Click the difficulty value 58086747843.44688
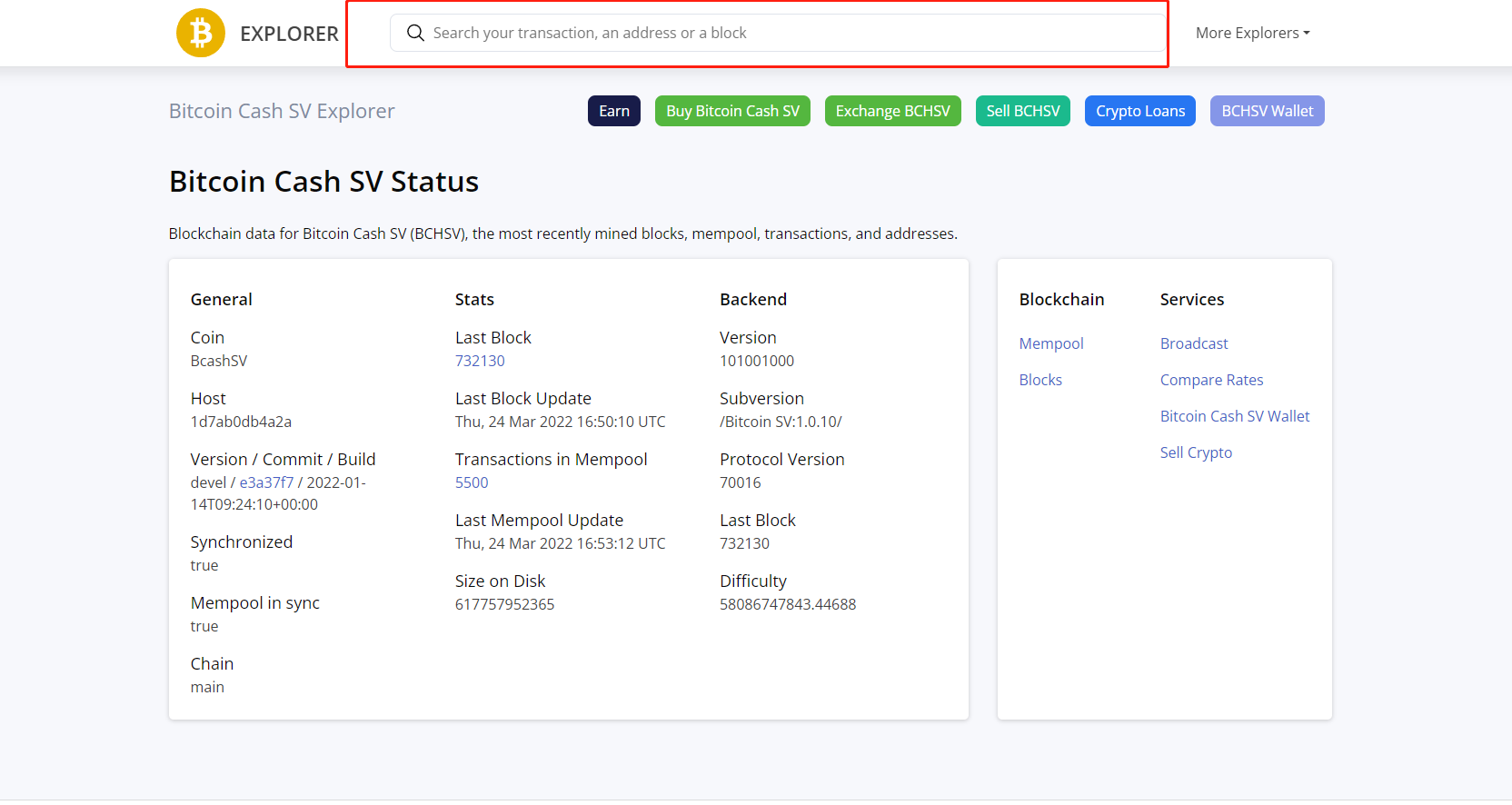The height and width of the screenshot is (805, 1512). tap(788, 604)
